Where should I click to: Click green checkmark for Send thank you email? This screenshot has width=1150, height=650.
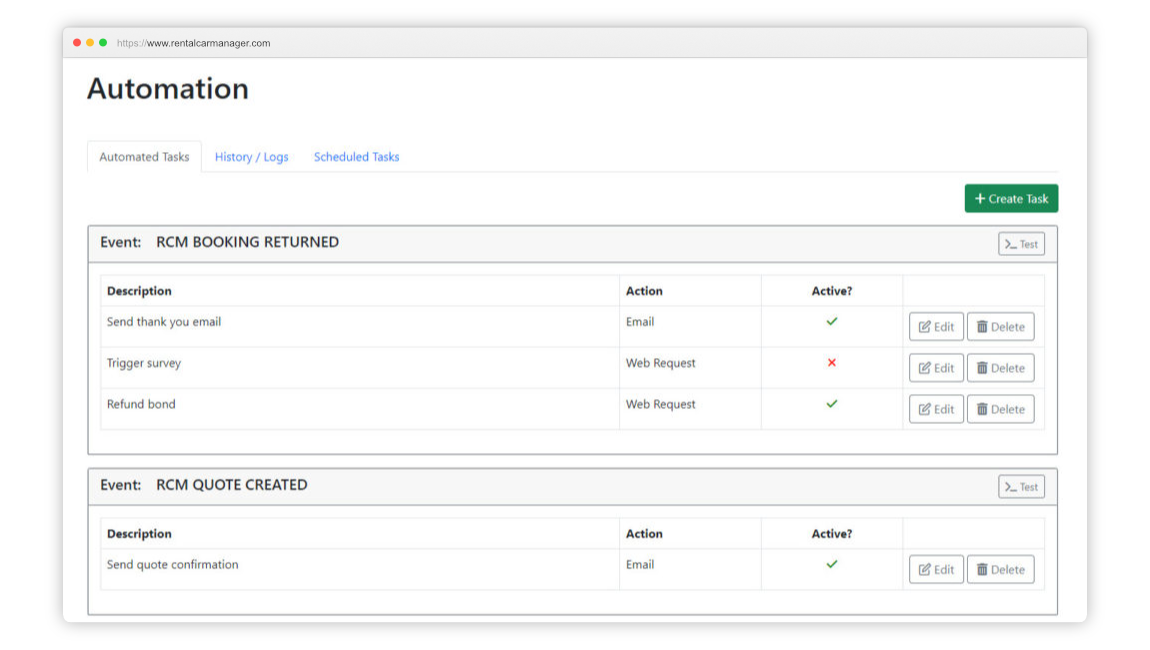[x=831, y=322]
